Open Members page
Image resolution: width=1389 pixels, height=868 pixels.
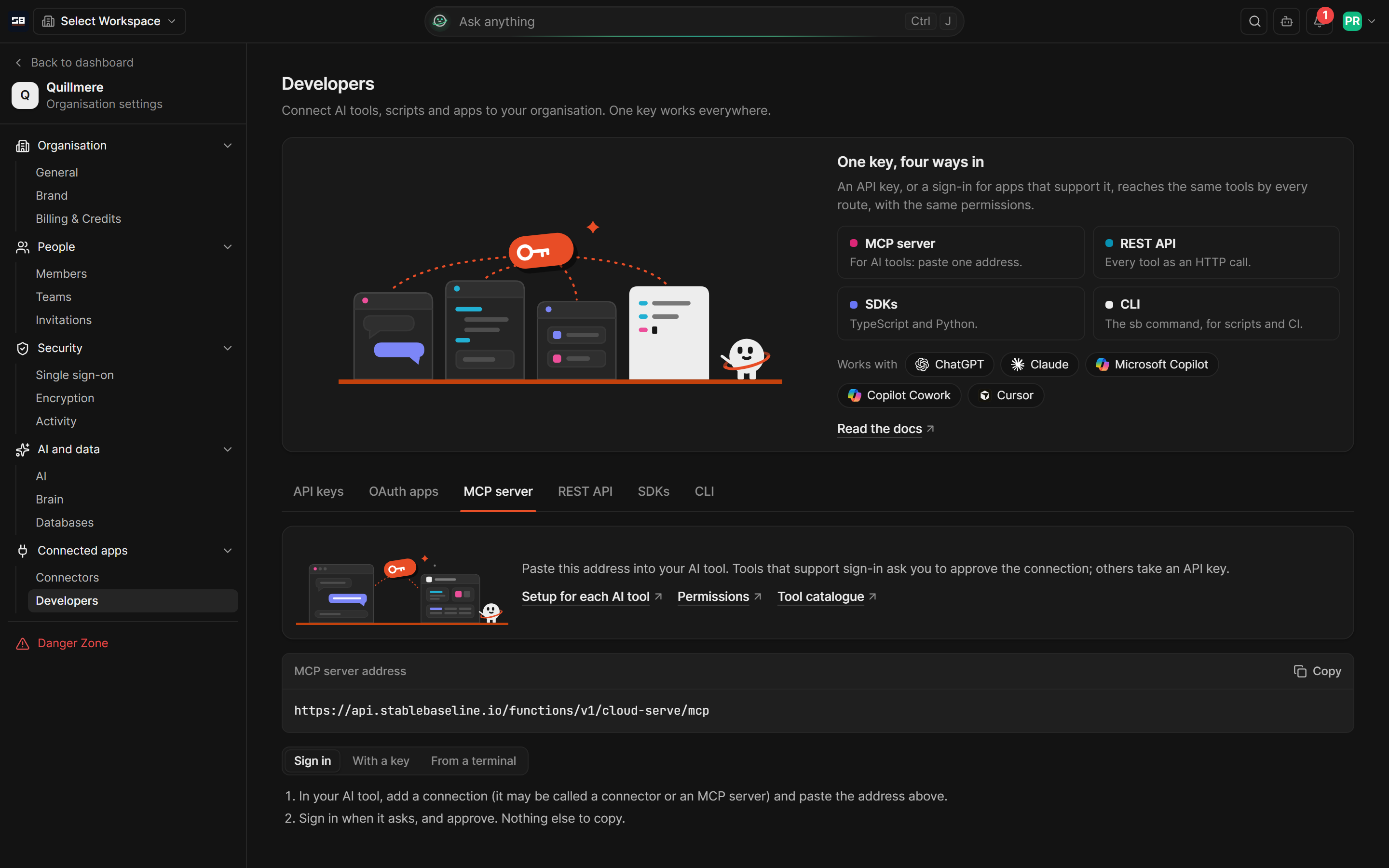[61, 274]
